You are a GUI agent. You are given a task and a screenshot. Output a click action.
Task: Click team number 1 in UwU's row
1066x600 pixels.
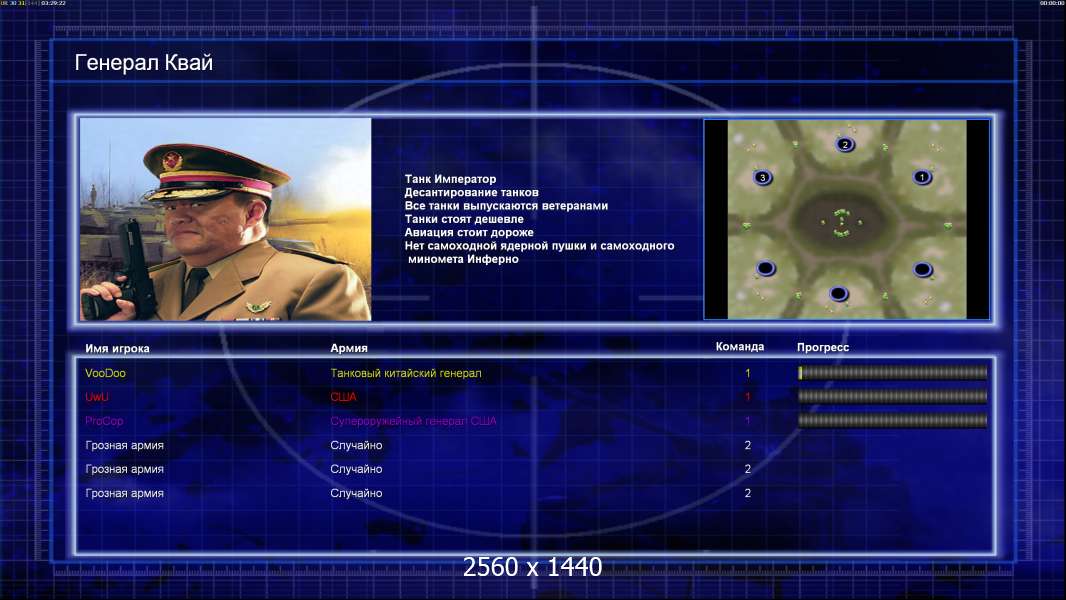(x=747, y=397)
